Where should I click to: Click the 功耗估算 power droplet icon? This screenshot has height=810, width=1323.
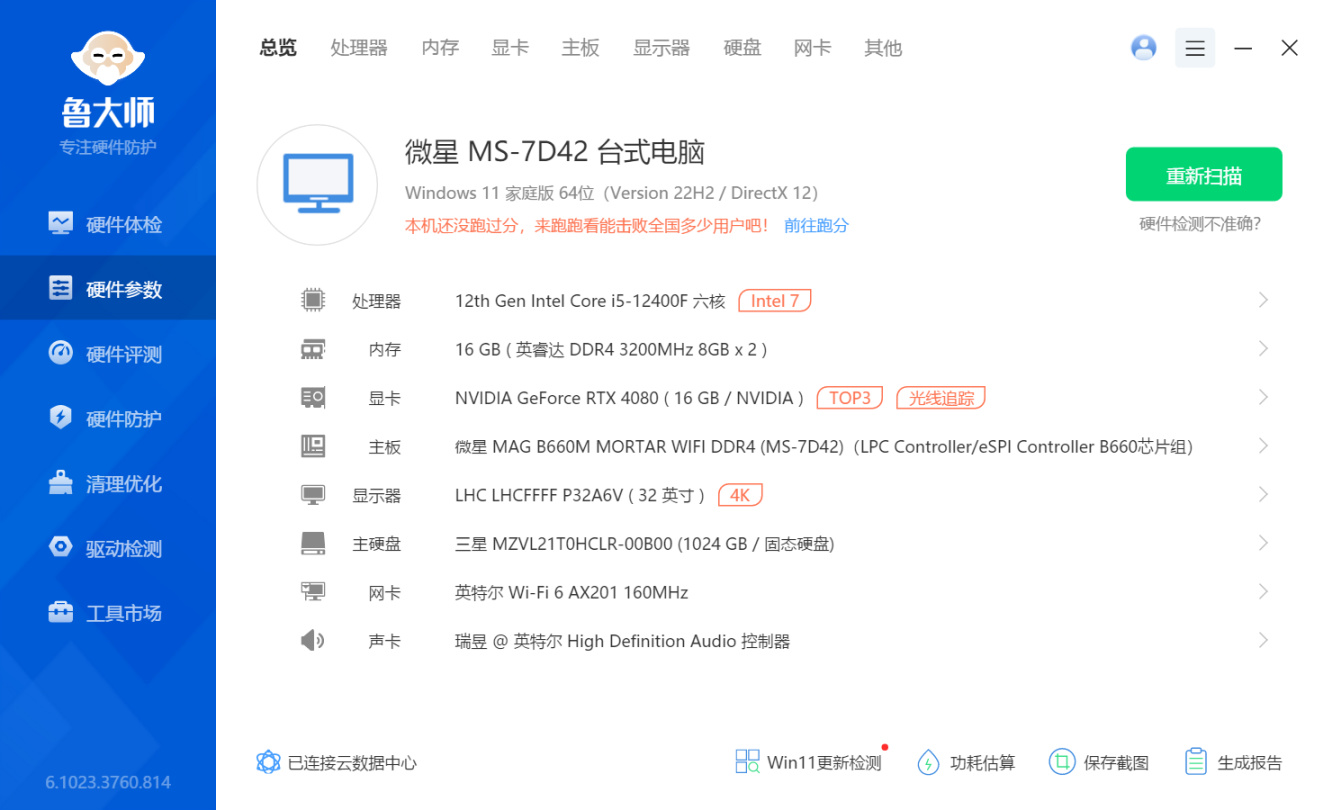click(x=928, y=763)
